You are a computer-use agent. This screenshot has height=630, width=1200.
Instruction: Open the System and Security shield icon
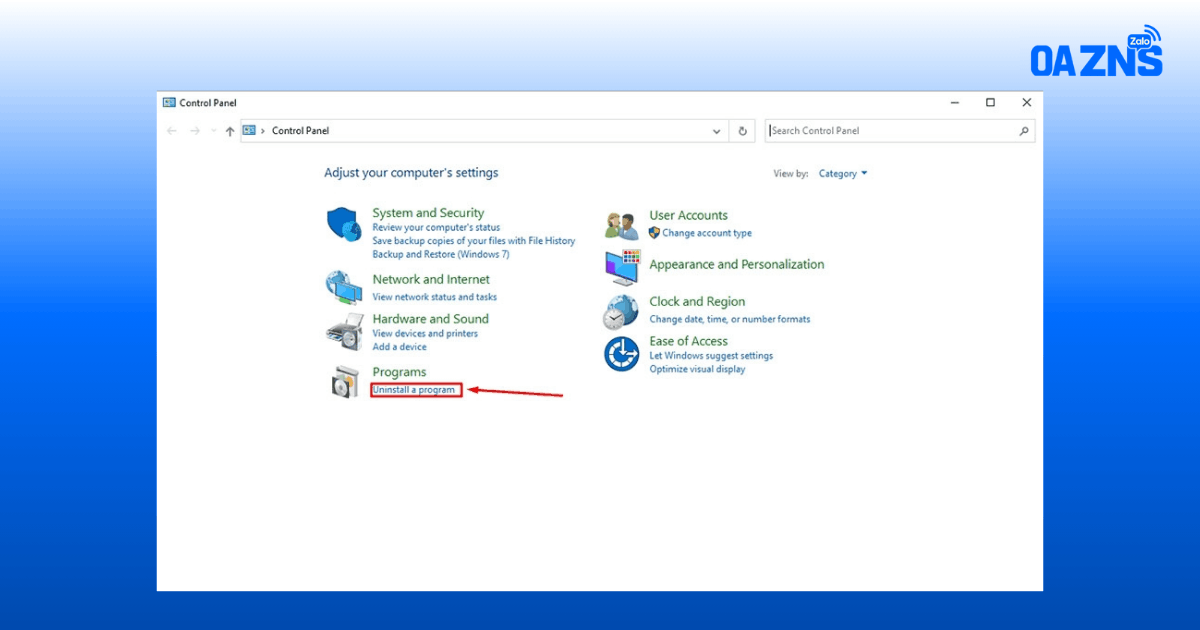(344, 224)
